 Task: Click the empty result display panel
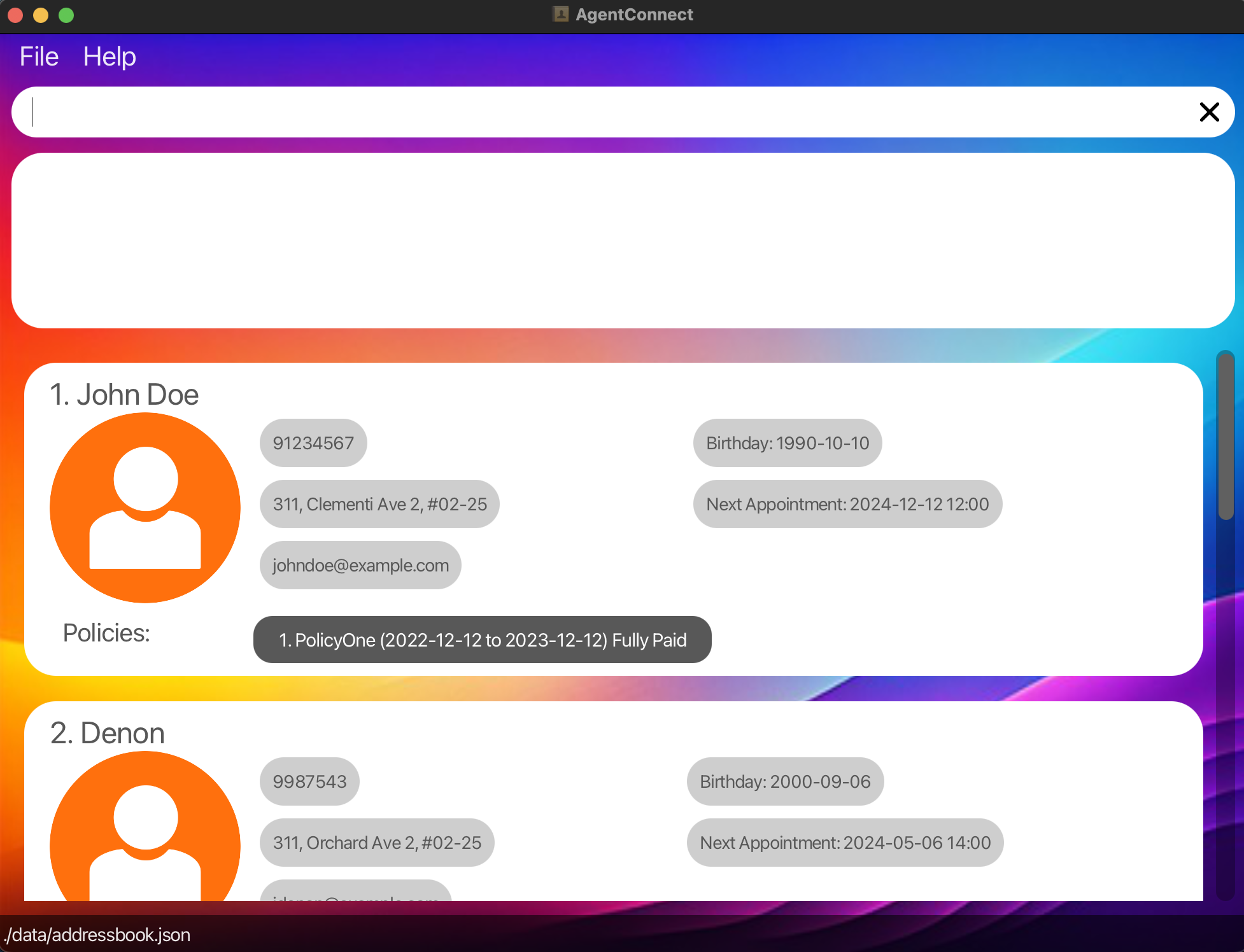coord(623,241)
